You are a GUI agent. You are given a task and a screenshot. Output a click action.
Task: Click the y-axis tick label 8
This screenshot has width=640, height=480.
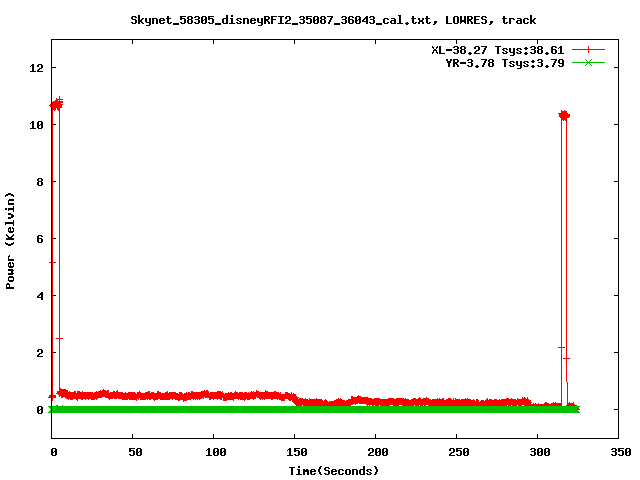coord(40,182)
